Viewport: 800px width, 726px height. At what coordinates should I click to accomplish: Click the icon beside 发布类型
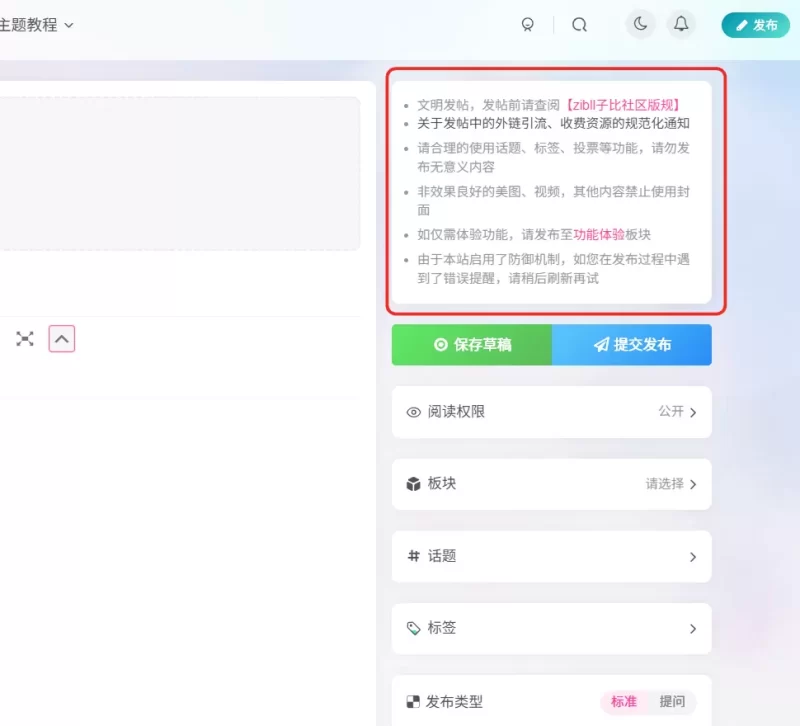(x=413, y=702)
